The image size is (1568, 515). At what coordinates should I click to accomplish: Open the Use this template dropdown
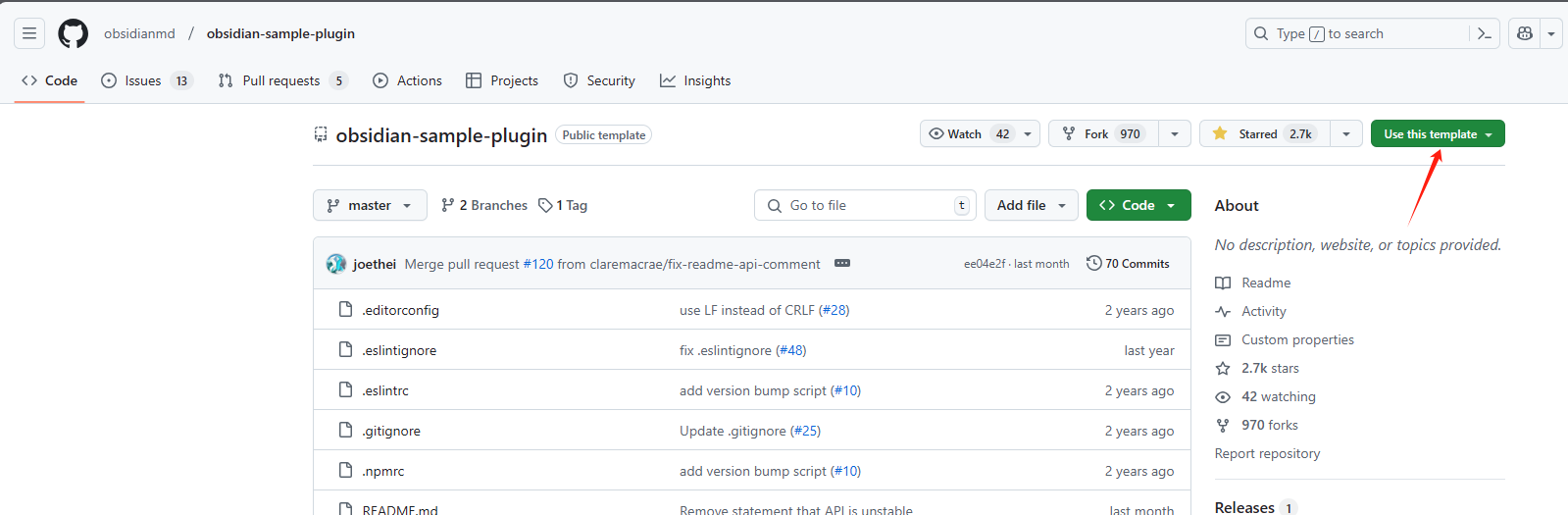point(1437,133)
